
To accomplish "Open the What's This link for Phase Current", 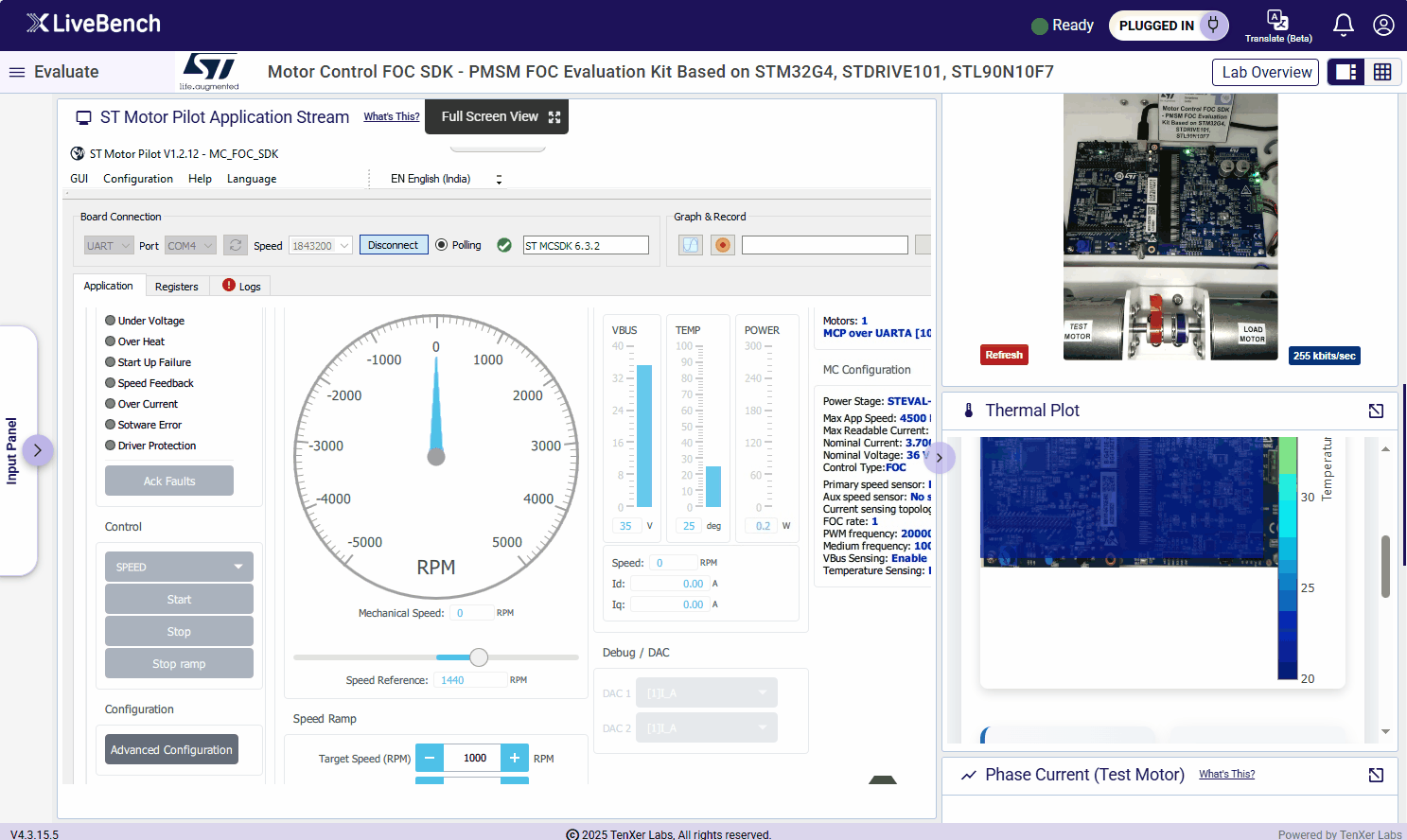I will point(1226,774).
